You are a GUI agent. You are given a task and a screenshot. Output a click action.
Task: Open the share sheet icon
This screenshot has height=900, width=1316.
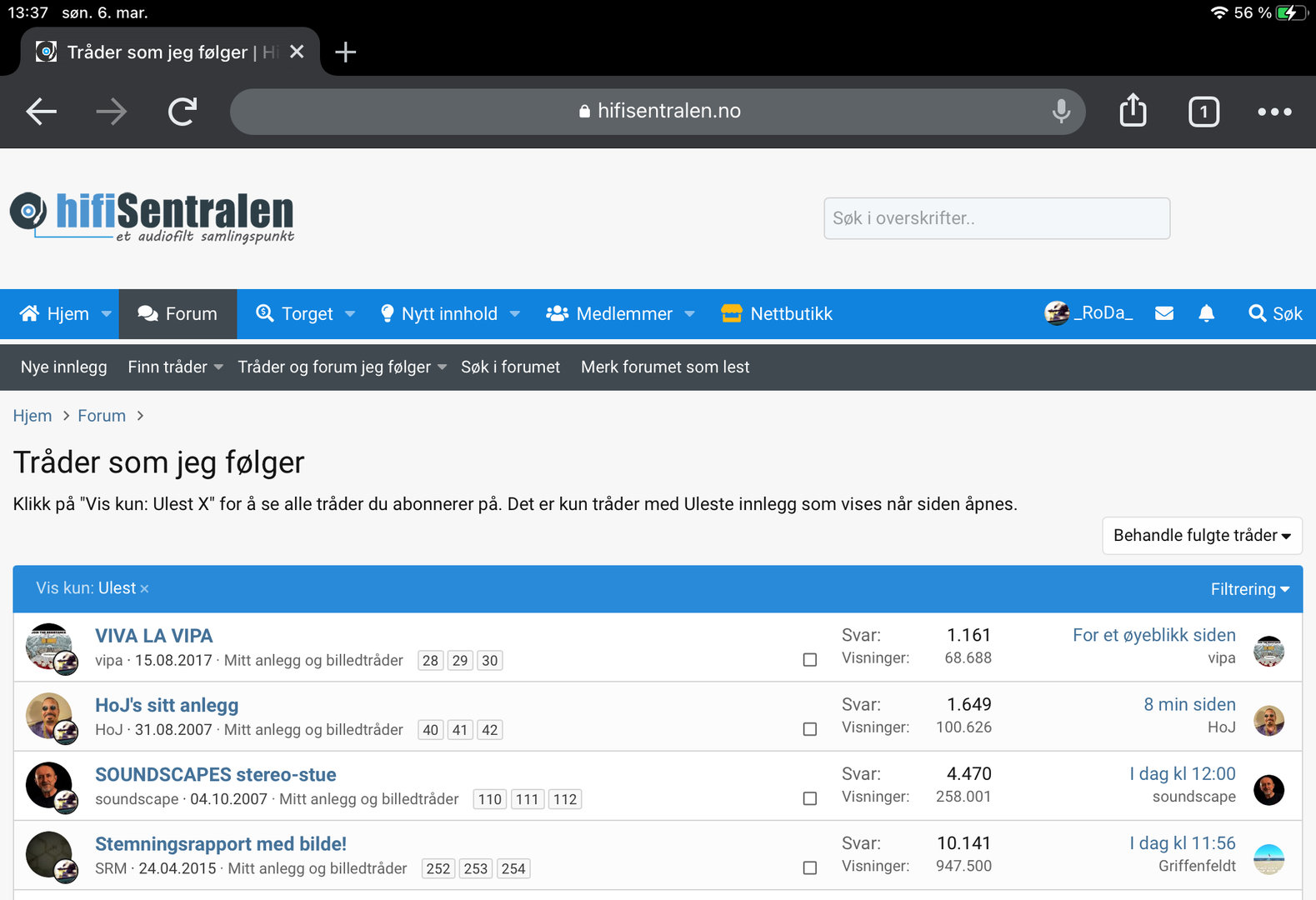coord(1133,110)
